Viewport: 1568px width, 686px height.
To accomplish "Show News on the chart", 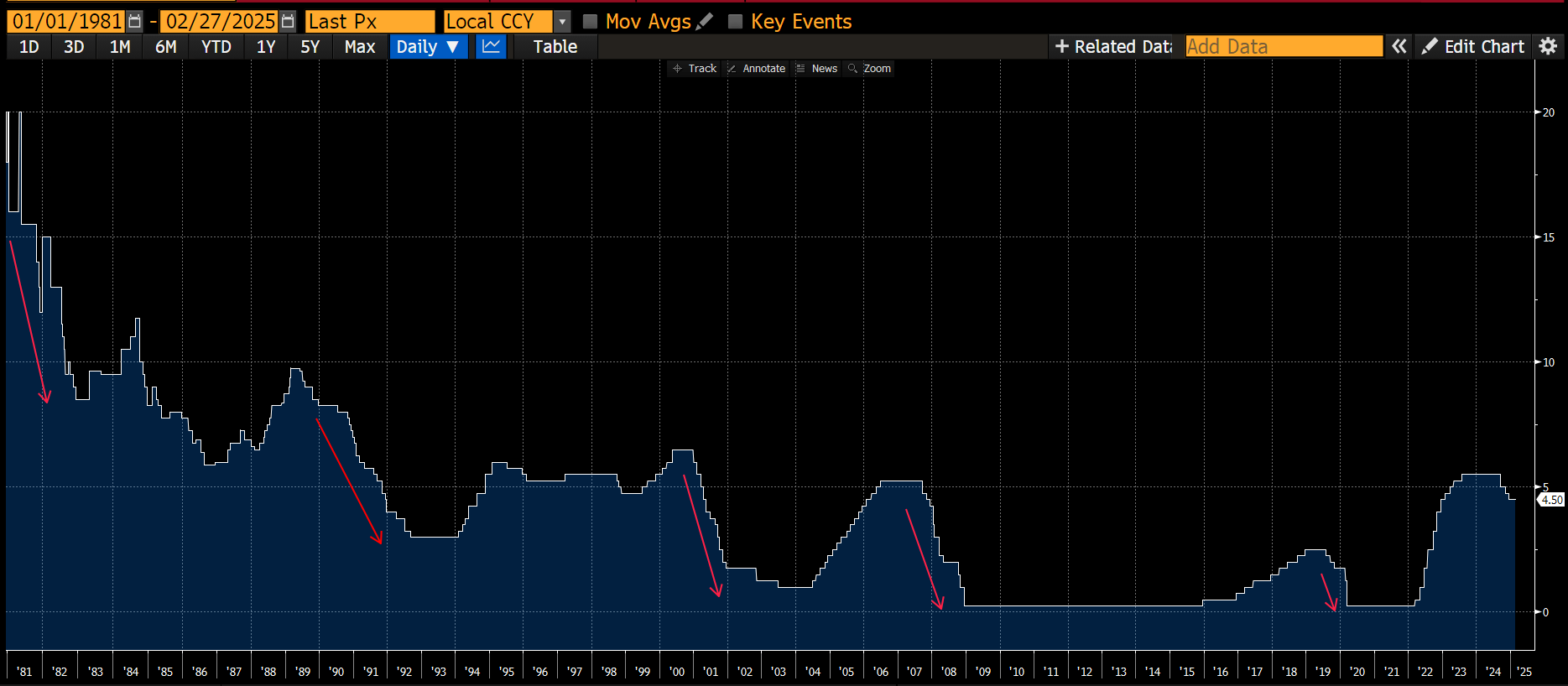I will (x=817, y=69).
